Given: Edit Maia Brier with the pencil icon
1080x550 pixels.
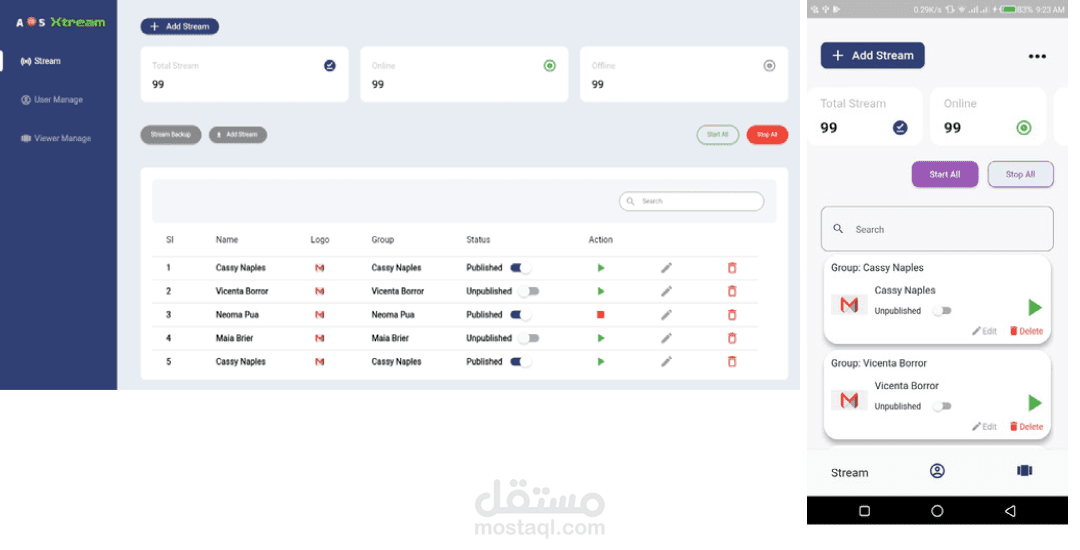Looking at the screenshot, I should click(666, 338).
